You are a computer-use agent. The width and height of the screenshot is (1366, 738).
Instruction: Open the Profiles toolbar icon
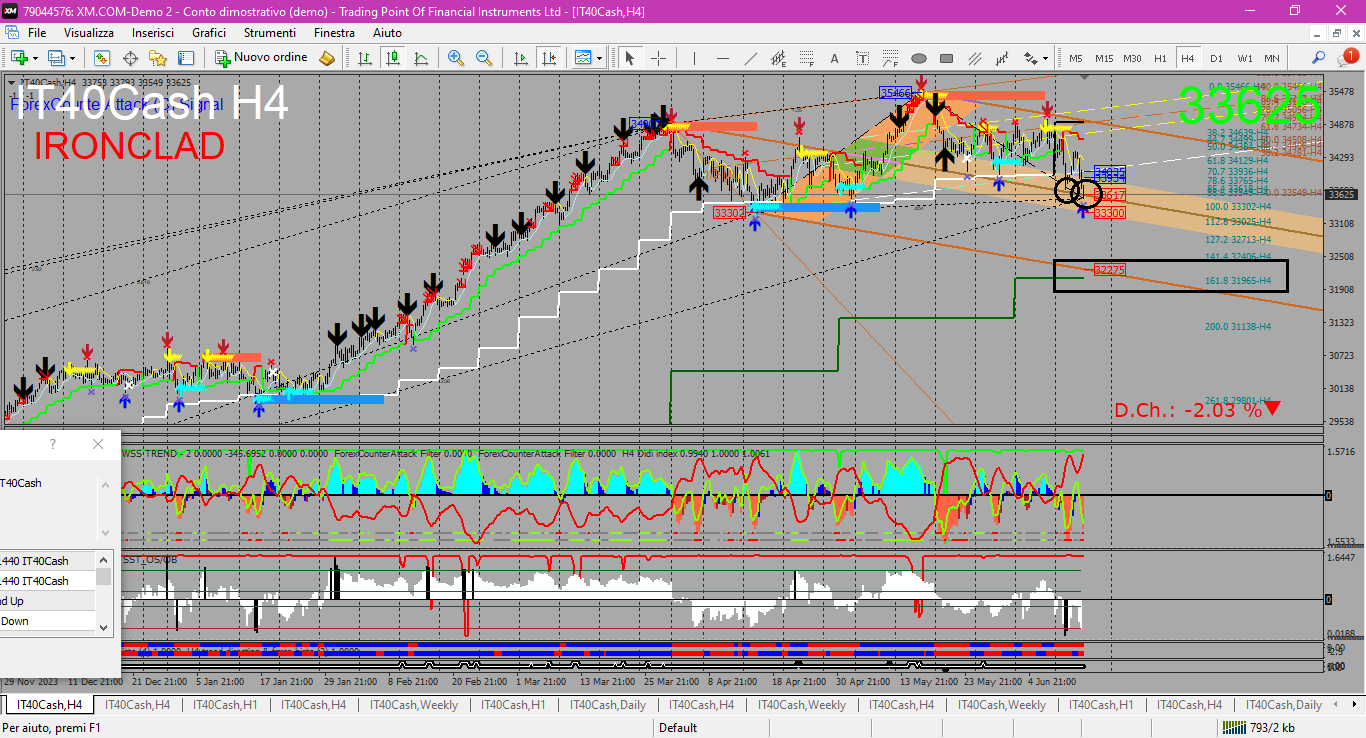click(56, 58)
